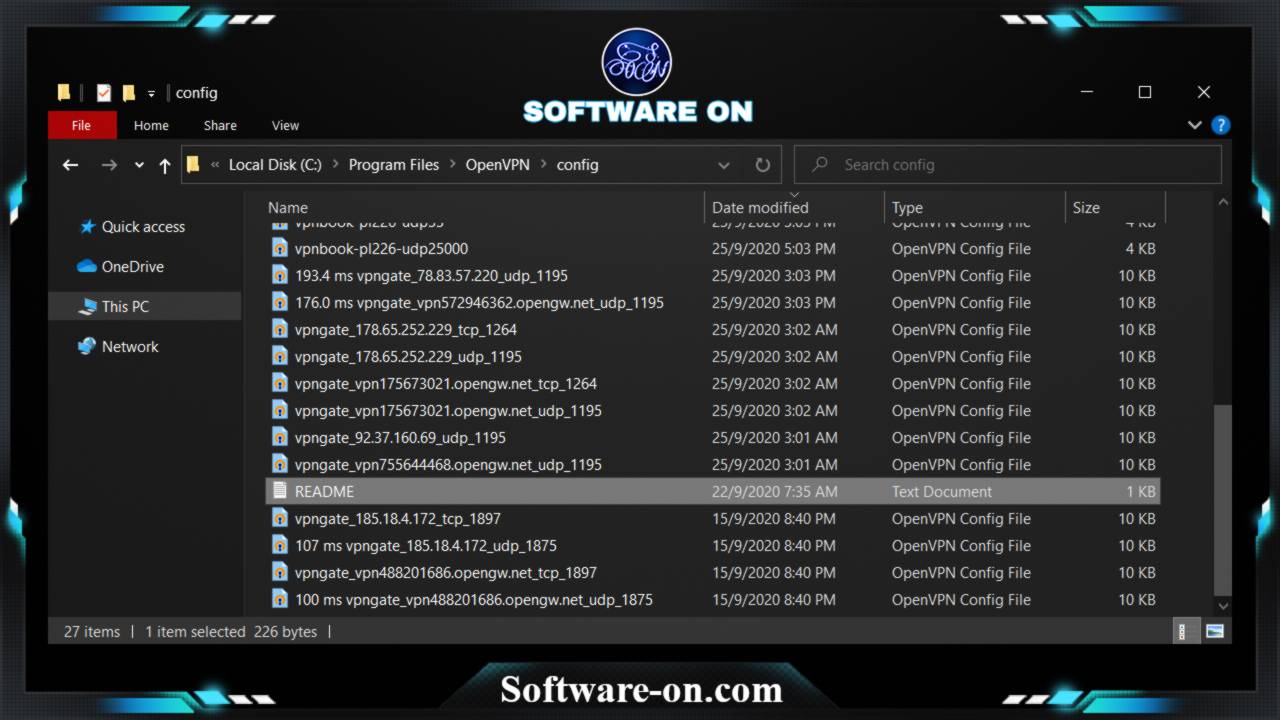Image resolution: width=1280 pixels, height=720 pixels.
Task: Select icon of 107 ms vpngate_185.18.4.172_udp_1875
Action: 280,545
